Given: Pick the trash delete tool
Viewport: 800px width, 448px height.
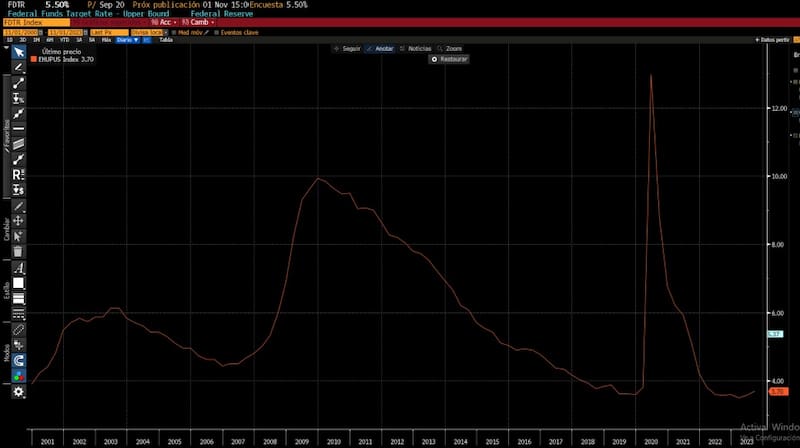Looking at the screenshot, I should pyautogui.click(x=18, y=251).
